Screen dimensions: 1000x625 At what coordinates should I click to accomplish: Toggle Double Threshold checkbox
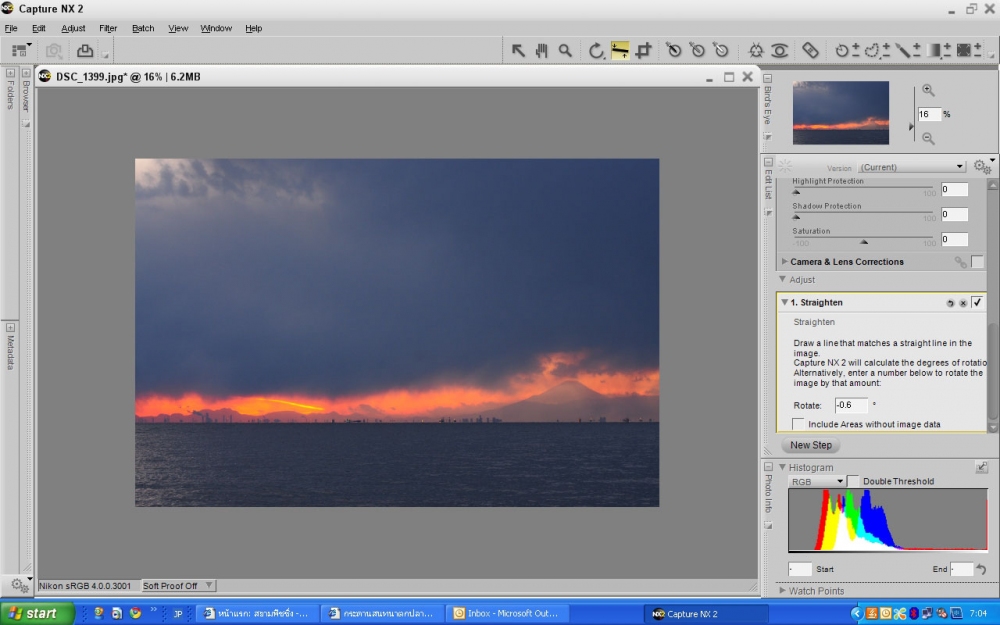click(853, 481)
